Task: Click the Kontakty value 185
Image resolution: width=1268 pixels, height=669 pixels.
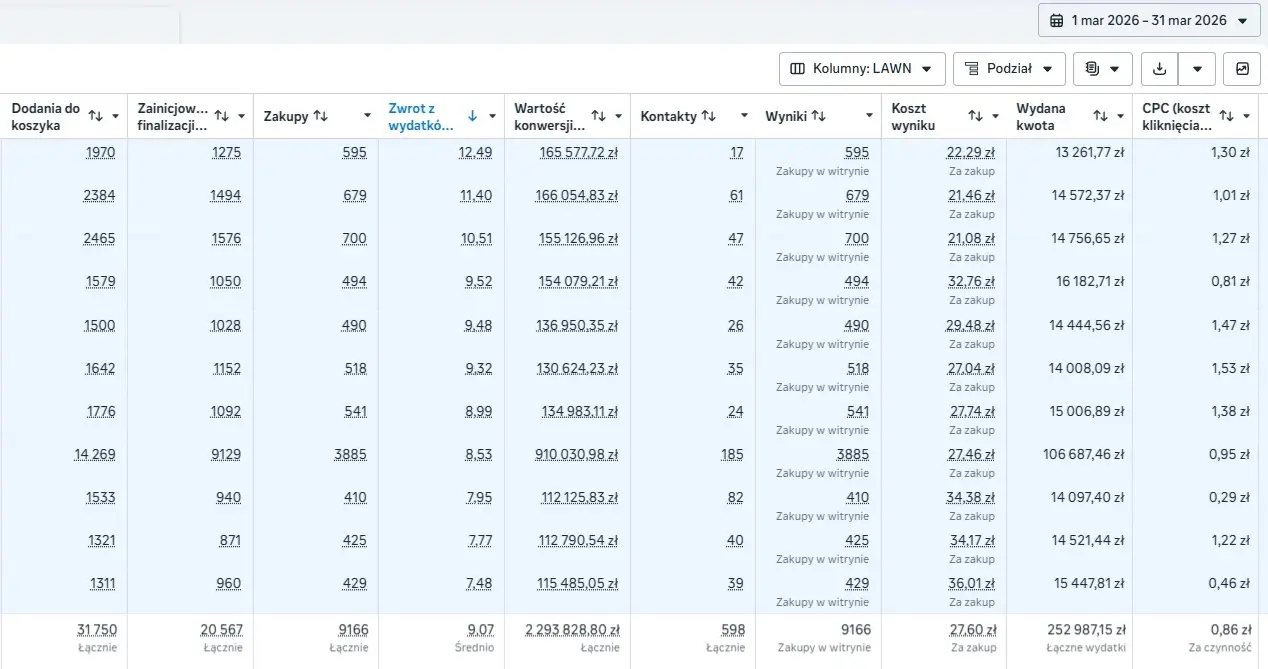Action: click(732, 455)
